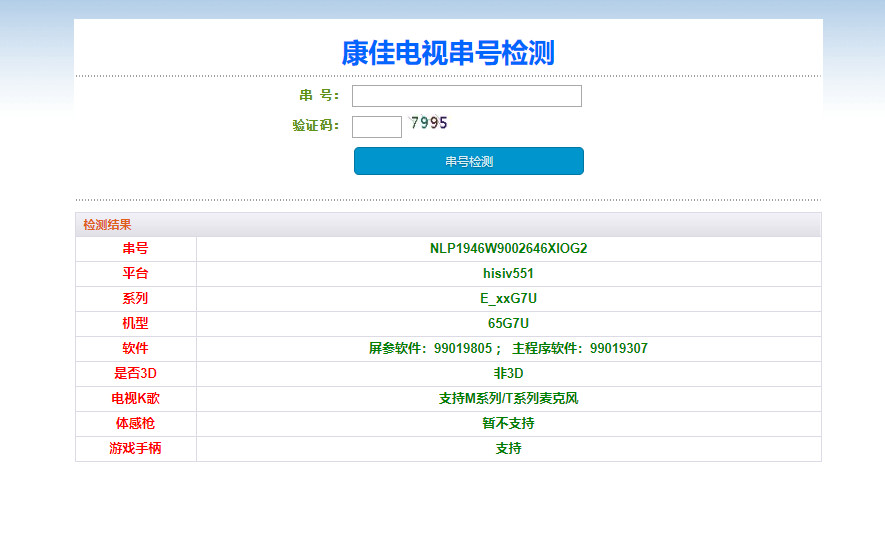The width and height of the screenshot is (885, 547).
Task: Refresh the 7995 captcha image
Action: (x=429, y=122)
